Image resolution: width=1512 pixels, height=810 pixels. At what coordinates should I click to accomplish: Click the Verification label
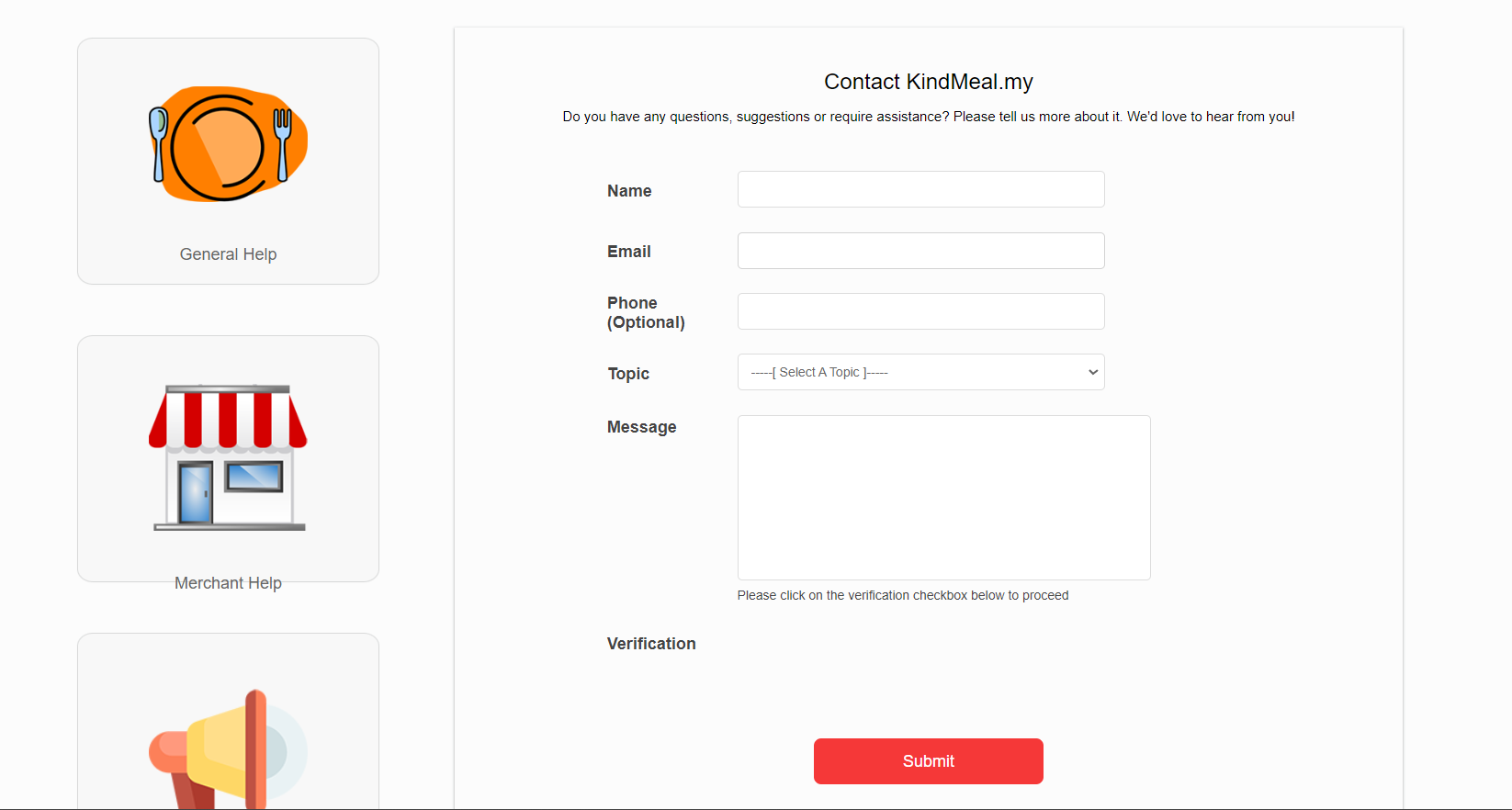(x=651, y=644)
